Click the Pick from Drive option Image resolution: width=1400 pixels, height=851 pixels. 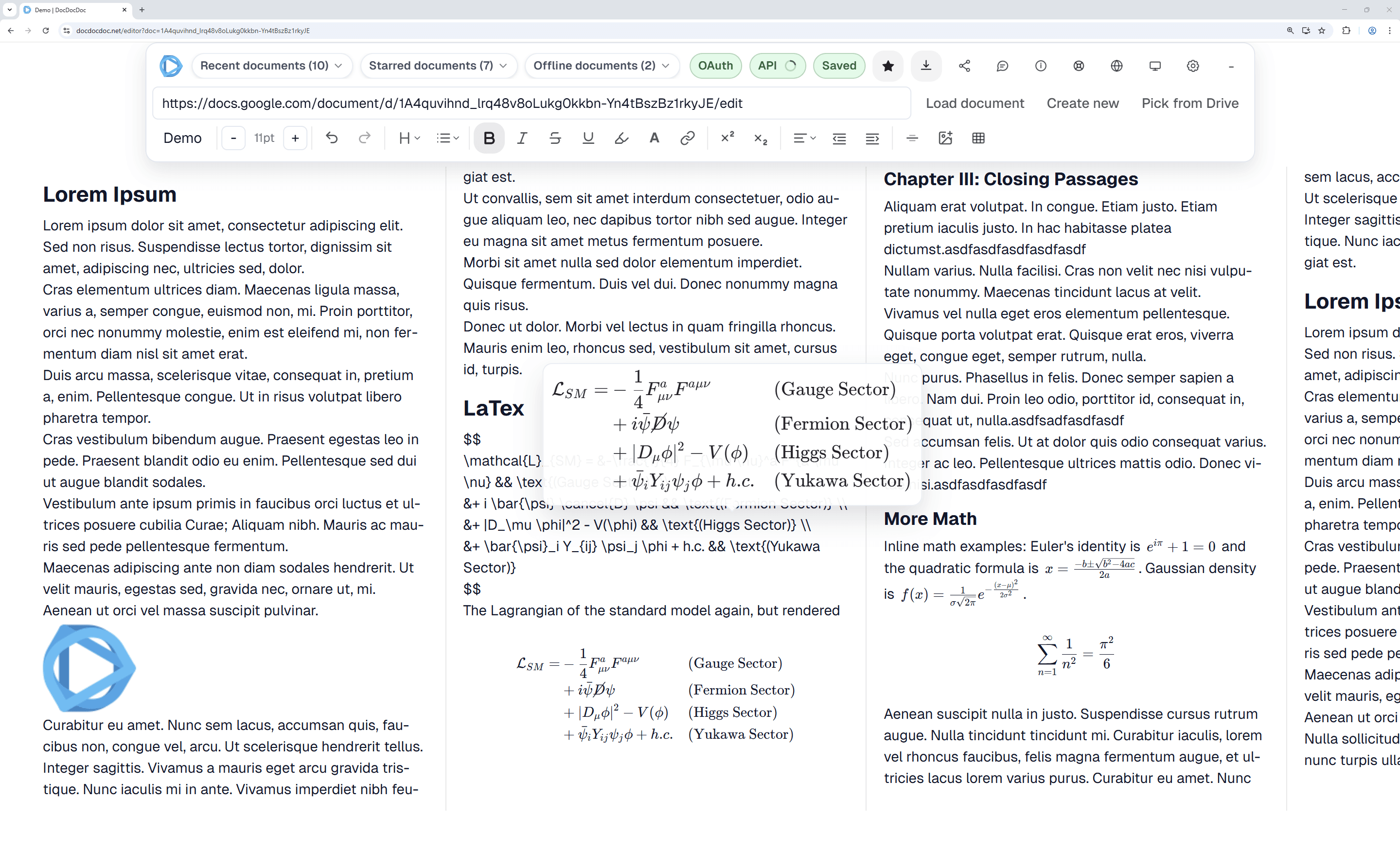coord(1190,104)
